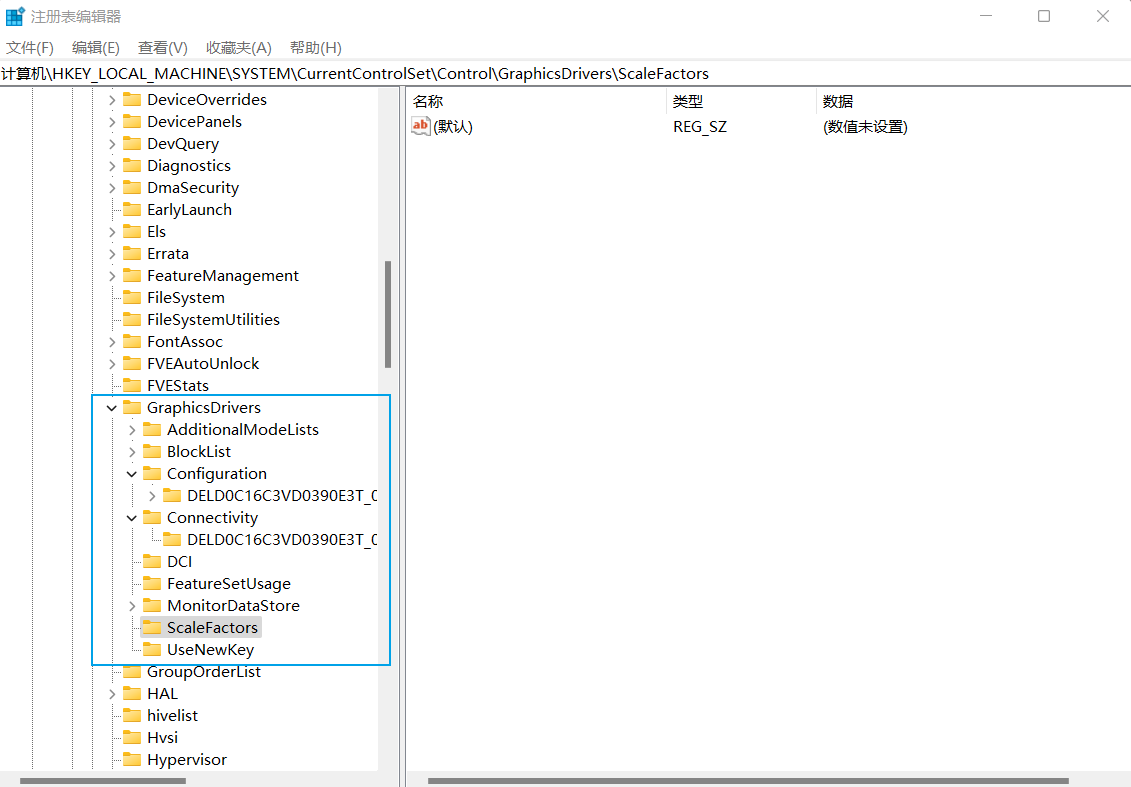1131x787 pixels.
Task: Click the UseNewKey folder icon
Action: coord(152,650)
